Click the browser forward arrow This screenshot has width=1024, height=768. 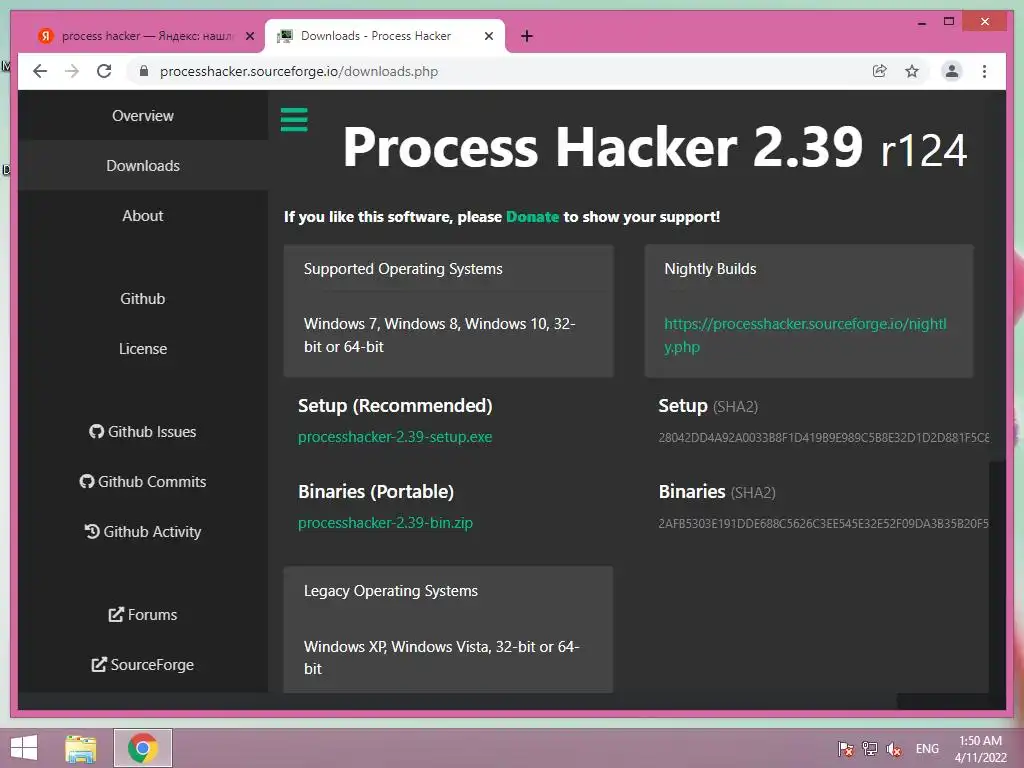pyautogui.click(x=72, y=71)
